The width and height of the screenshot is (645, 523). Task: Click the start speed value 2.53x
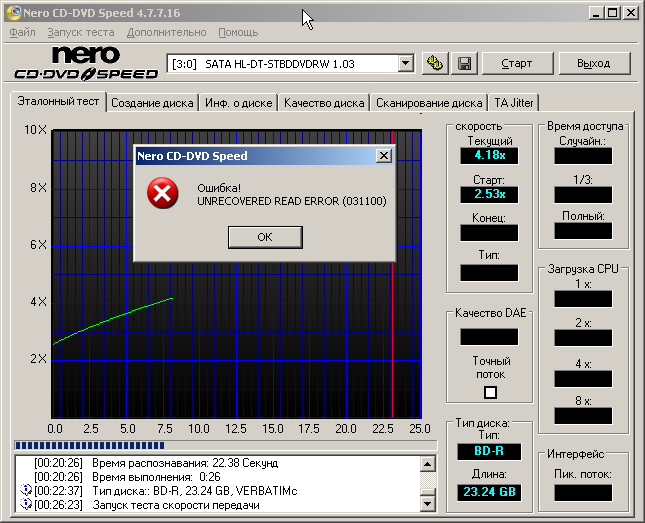coord(489,194)
